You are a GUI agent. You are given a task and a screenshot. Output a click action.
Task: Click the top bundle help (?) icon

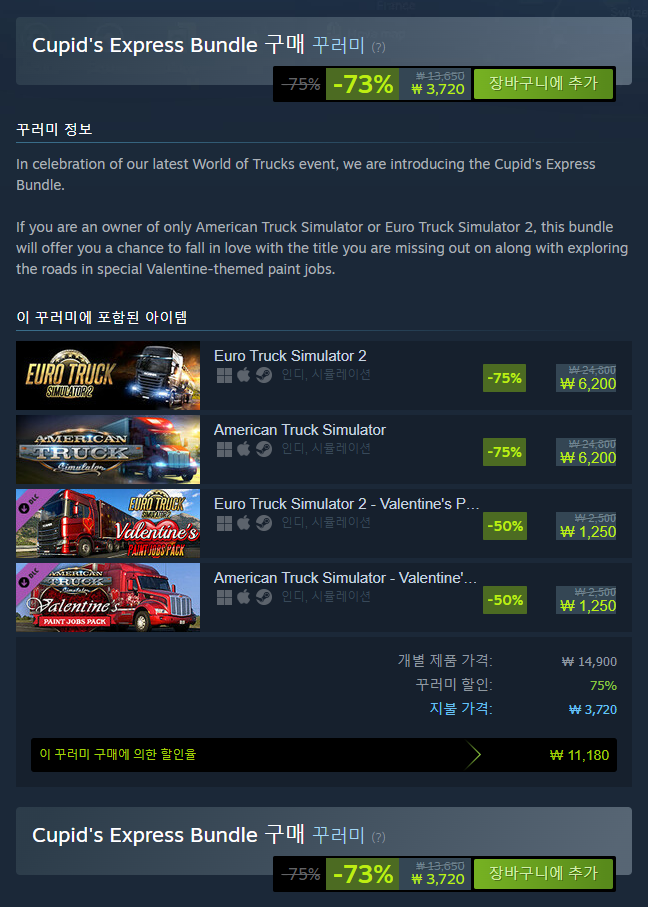click(378, 47)
